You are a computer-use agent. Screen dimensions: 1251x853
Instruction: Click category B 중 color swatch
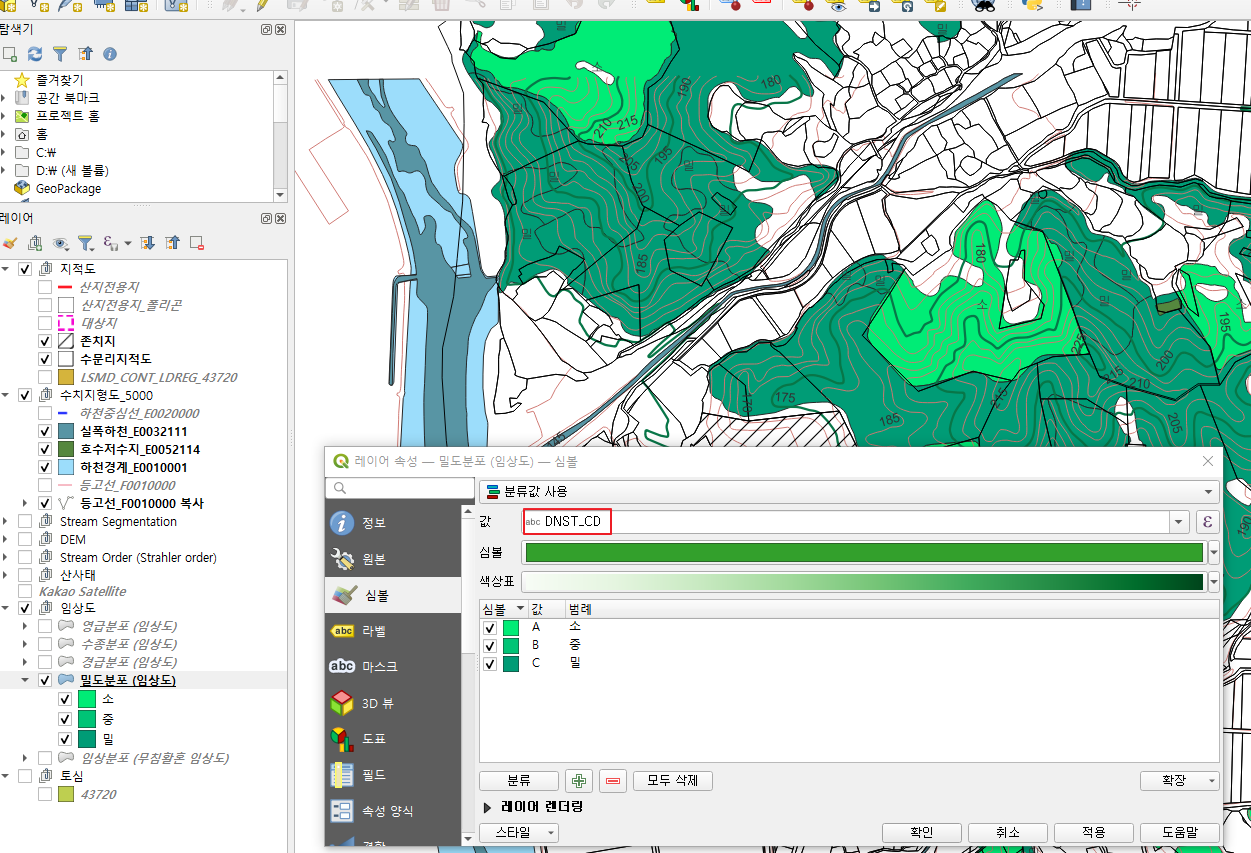click(511, 646)
